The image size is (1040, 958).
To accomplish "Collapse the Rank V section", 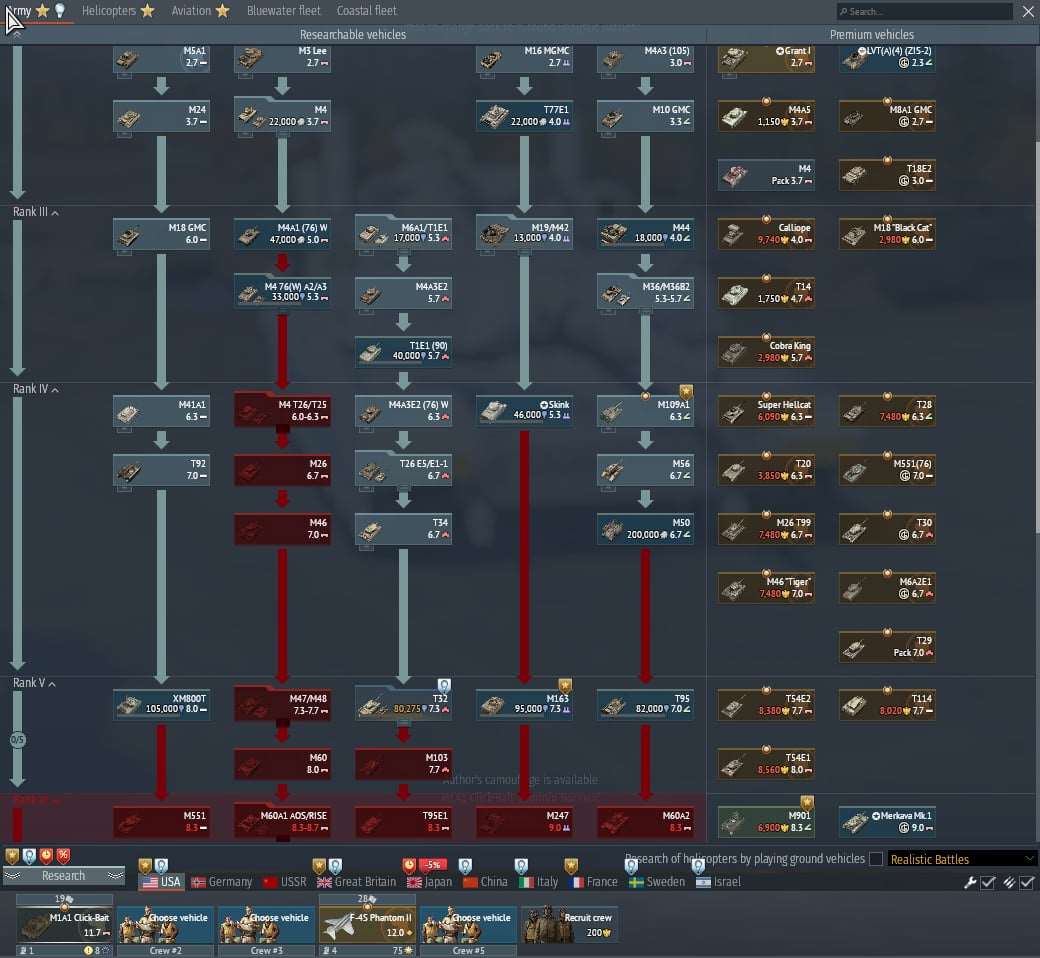I will click(x=34, y=683).
